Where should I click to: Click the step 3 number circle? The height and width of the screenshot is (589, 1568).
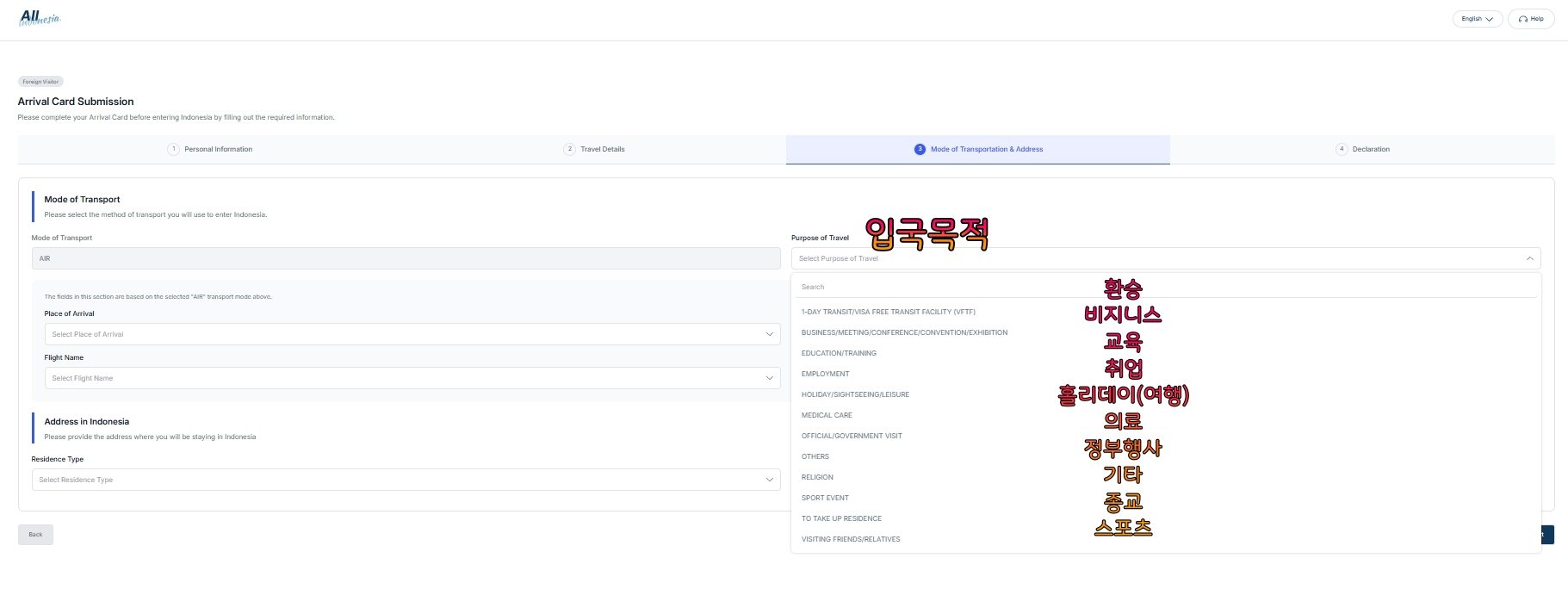point(920,149)
